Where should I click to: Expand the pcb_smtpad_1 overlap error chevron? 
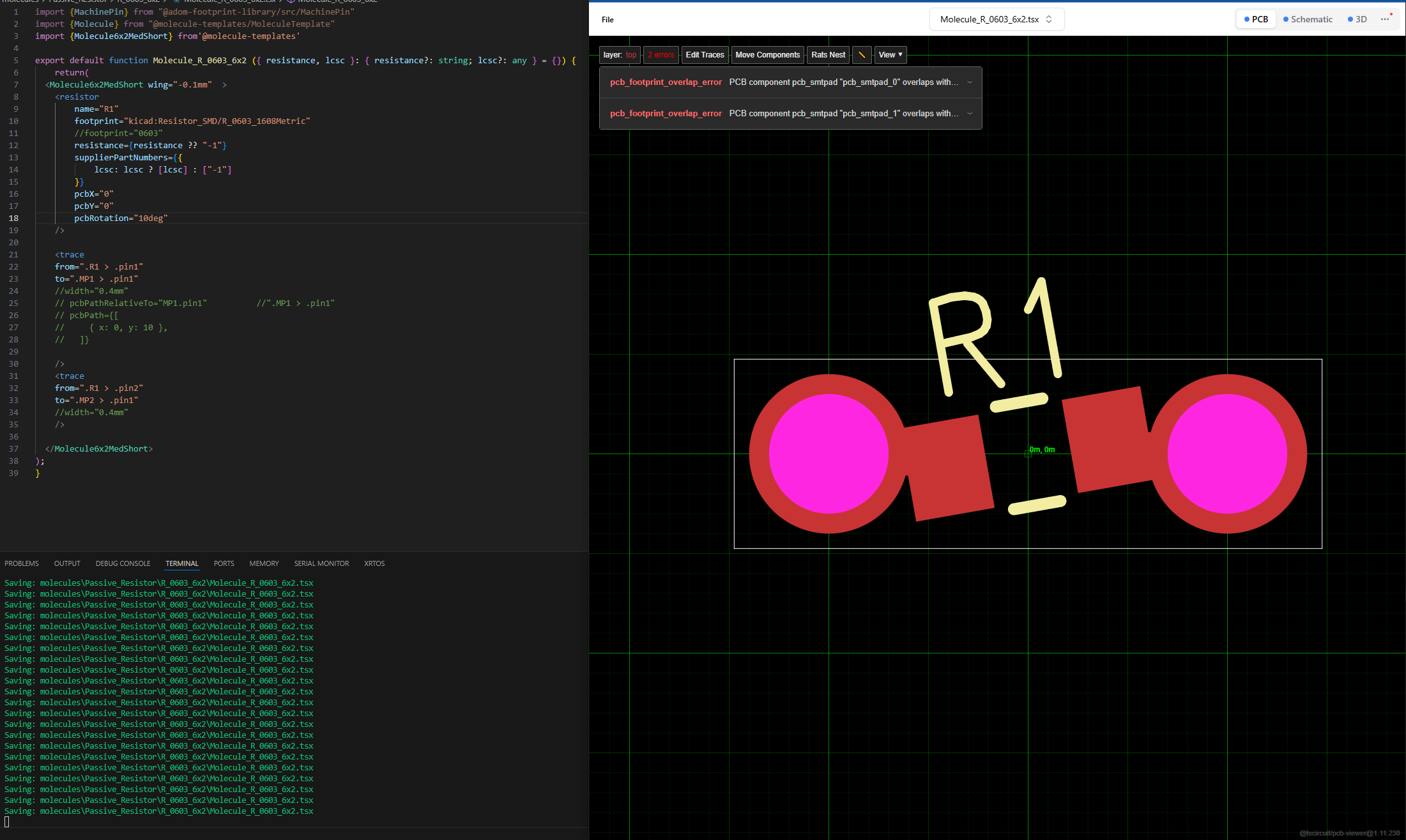tap(970, 114)
